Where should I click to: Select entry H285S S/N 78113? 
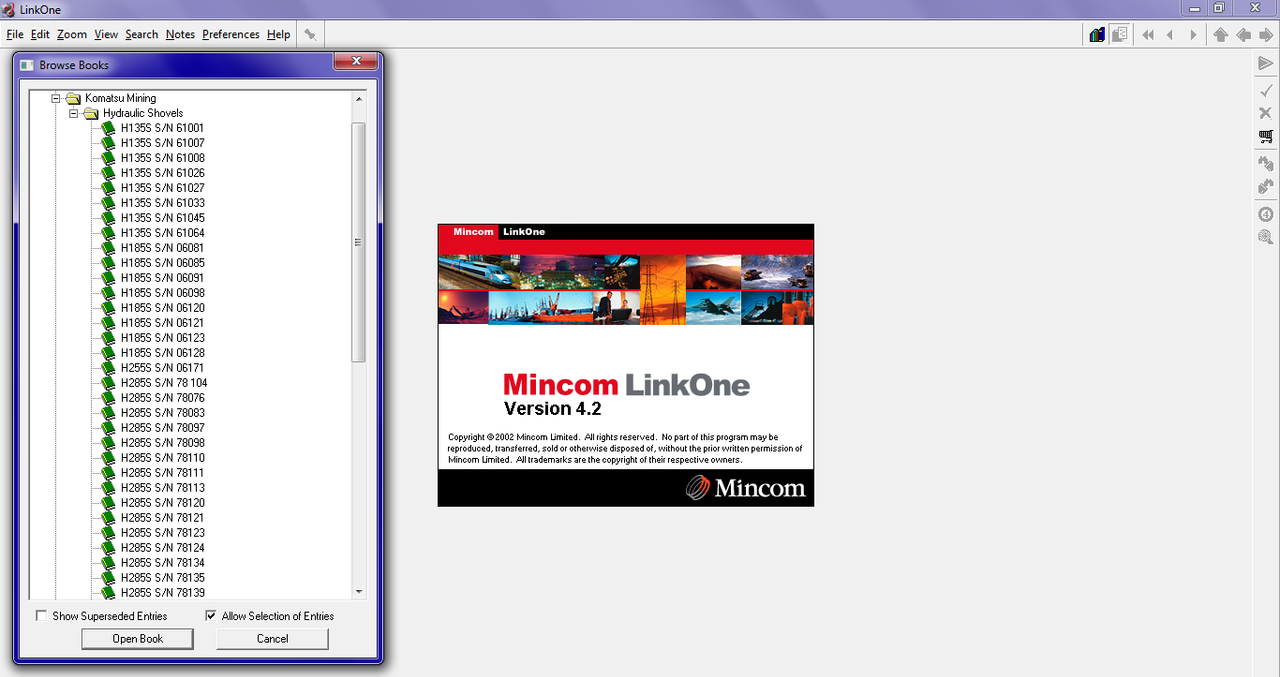(x=162, y=488)
